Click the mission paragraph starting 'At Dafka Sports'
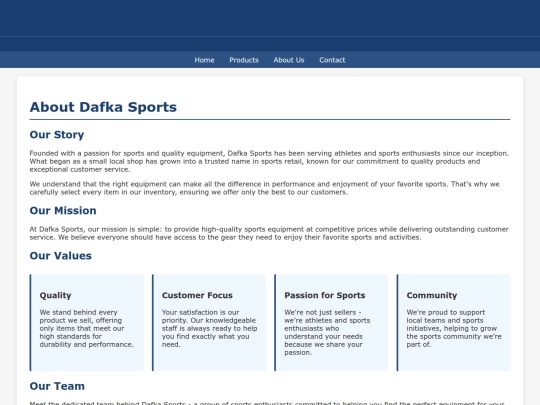Image resolution: width=540 pixels, height=405 pixels. 269,233
